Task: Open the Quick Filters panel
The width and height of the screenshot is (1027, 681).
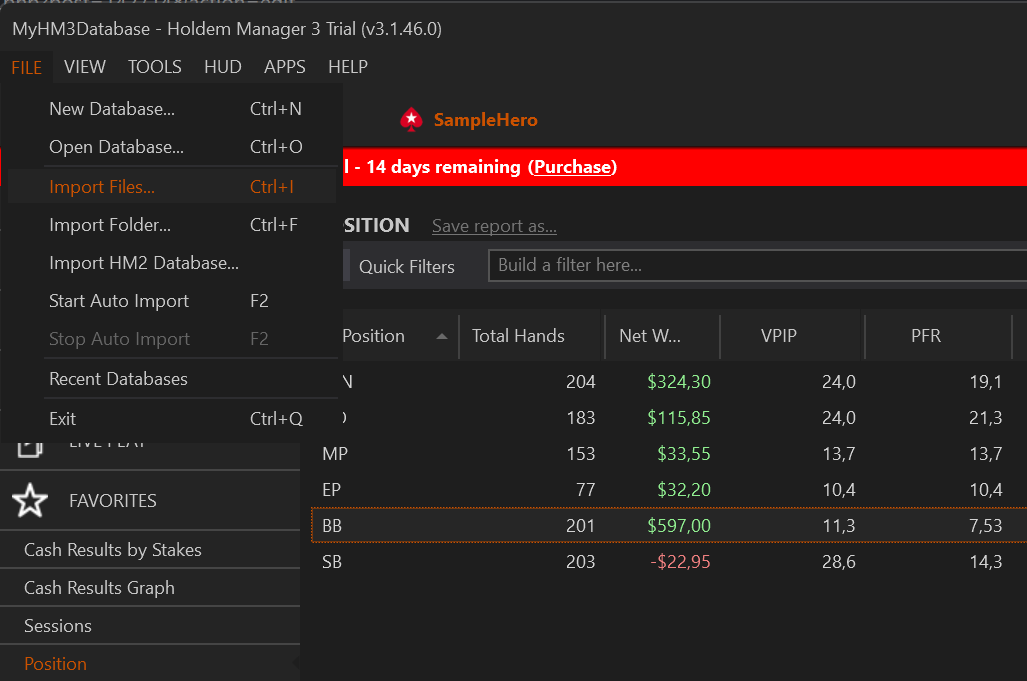Action: point(405,266)
